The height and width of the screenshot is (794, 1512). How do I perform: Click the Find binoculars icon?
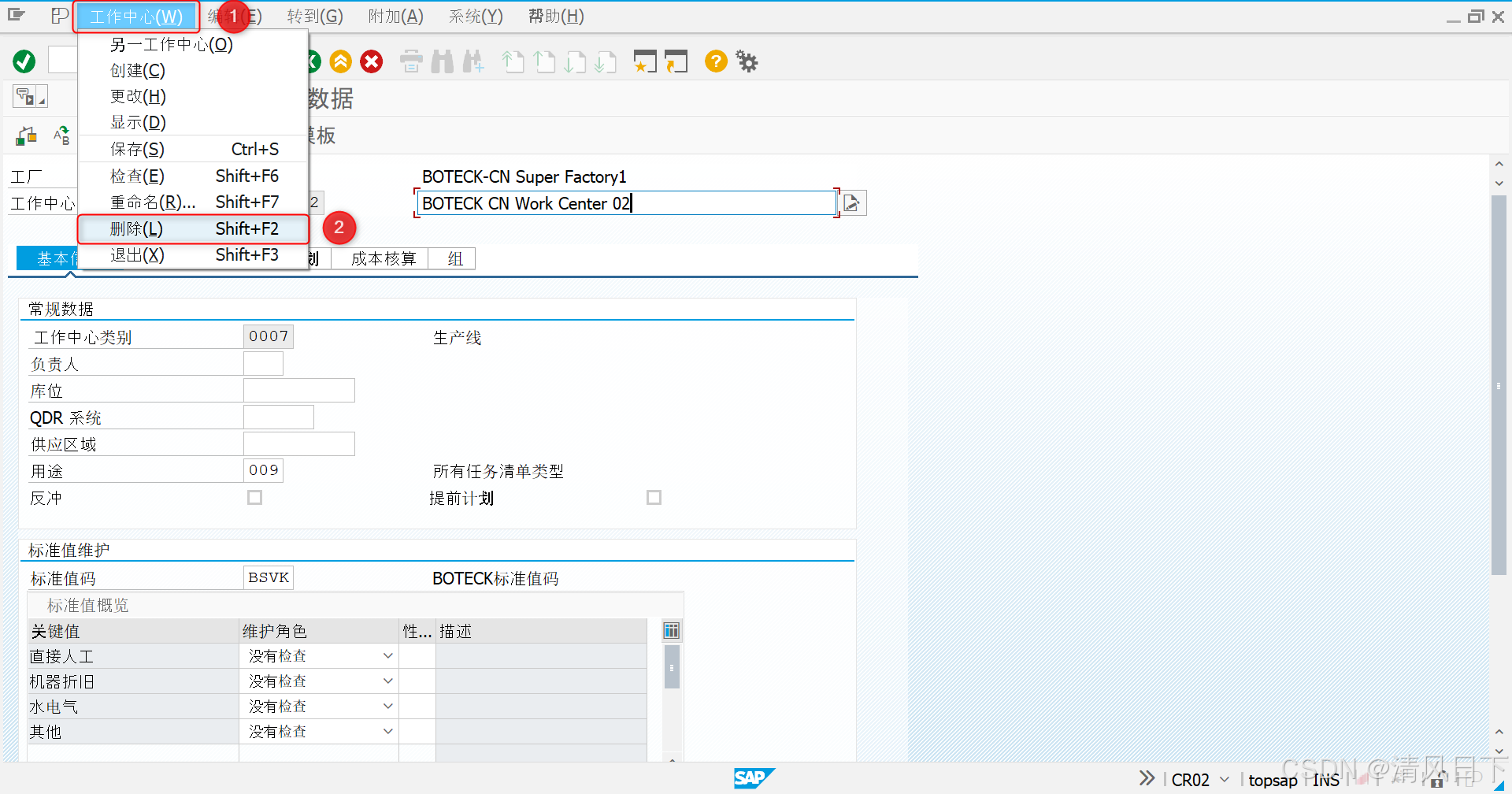443,61
